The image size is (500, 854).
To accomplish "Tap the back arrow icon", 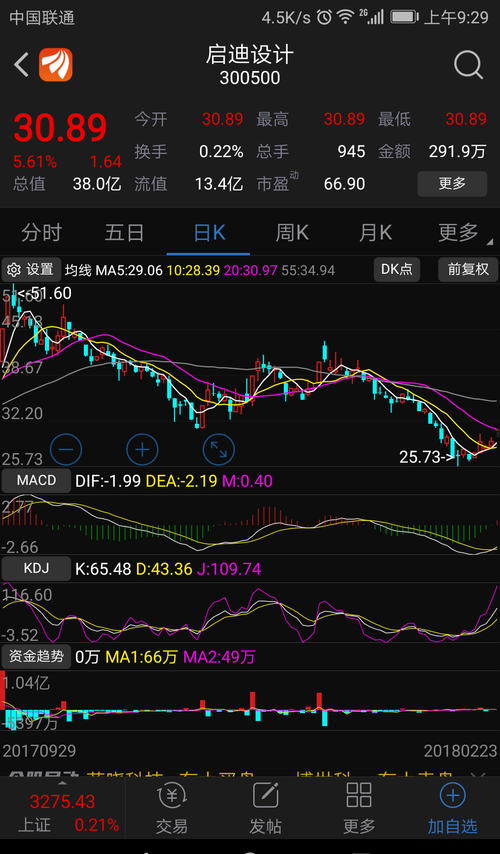I will (x=21, y=65).
